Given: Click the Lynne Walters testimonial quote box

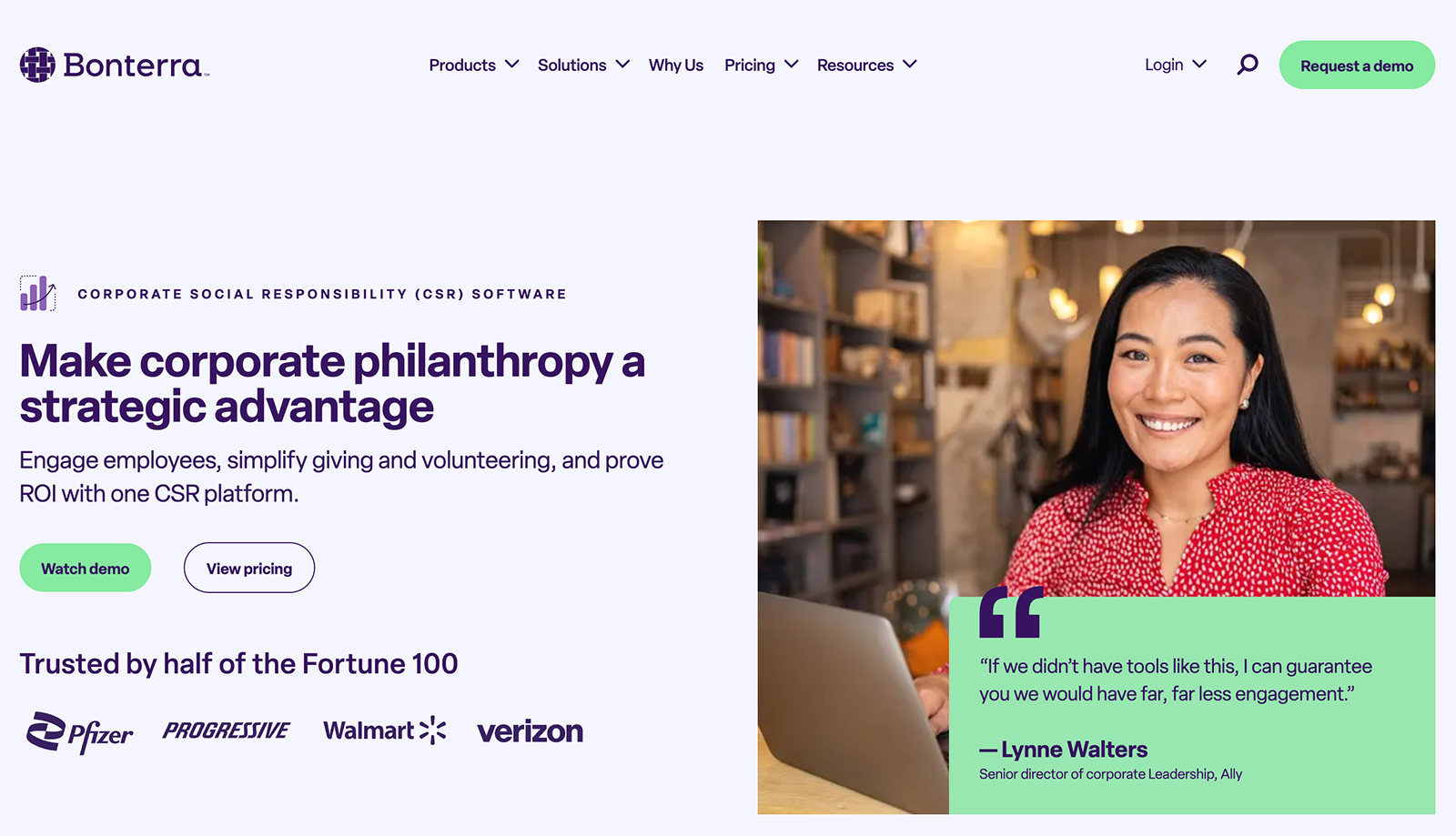Looking at the screenshot, I should pyautogui.click(x=1192, y=705).
